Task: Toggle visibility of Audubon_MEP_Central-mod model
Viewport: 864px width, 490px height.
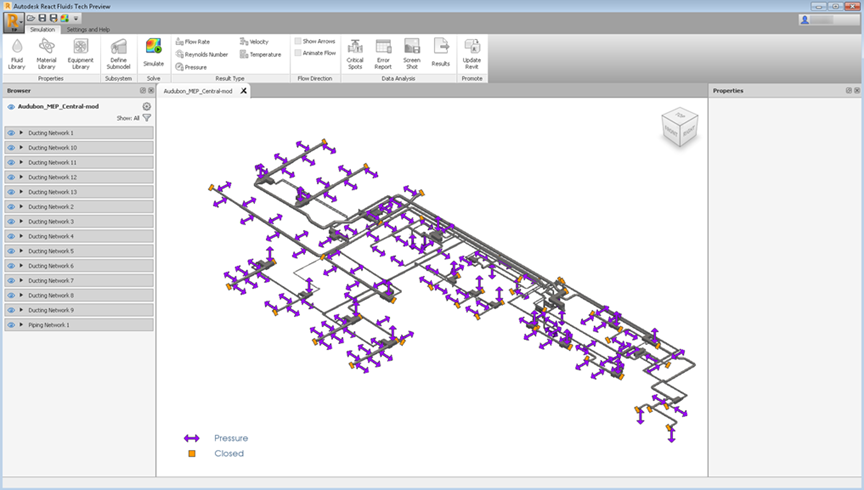Action: pyautogui.click(x=11, y=106)
